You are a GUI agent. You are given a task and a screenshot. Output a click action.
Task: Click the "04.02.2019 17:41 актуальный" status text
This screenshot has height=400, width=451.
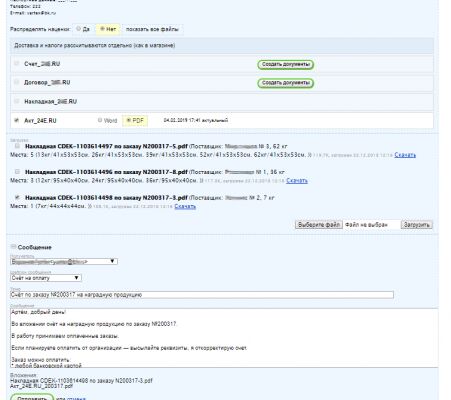pos(196,120)
